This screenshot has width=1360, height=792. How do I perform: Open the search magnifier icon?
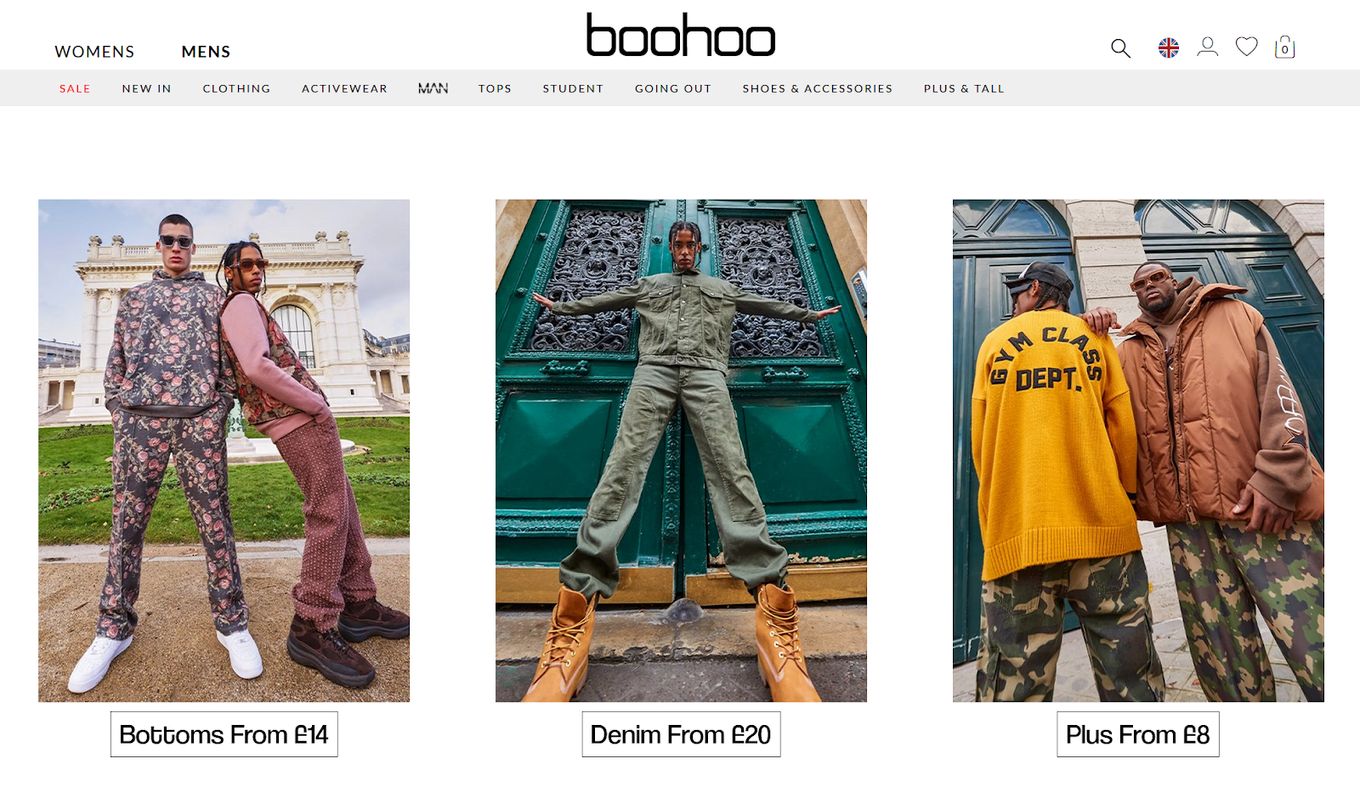(x=1120, y=48)
